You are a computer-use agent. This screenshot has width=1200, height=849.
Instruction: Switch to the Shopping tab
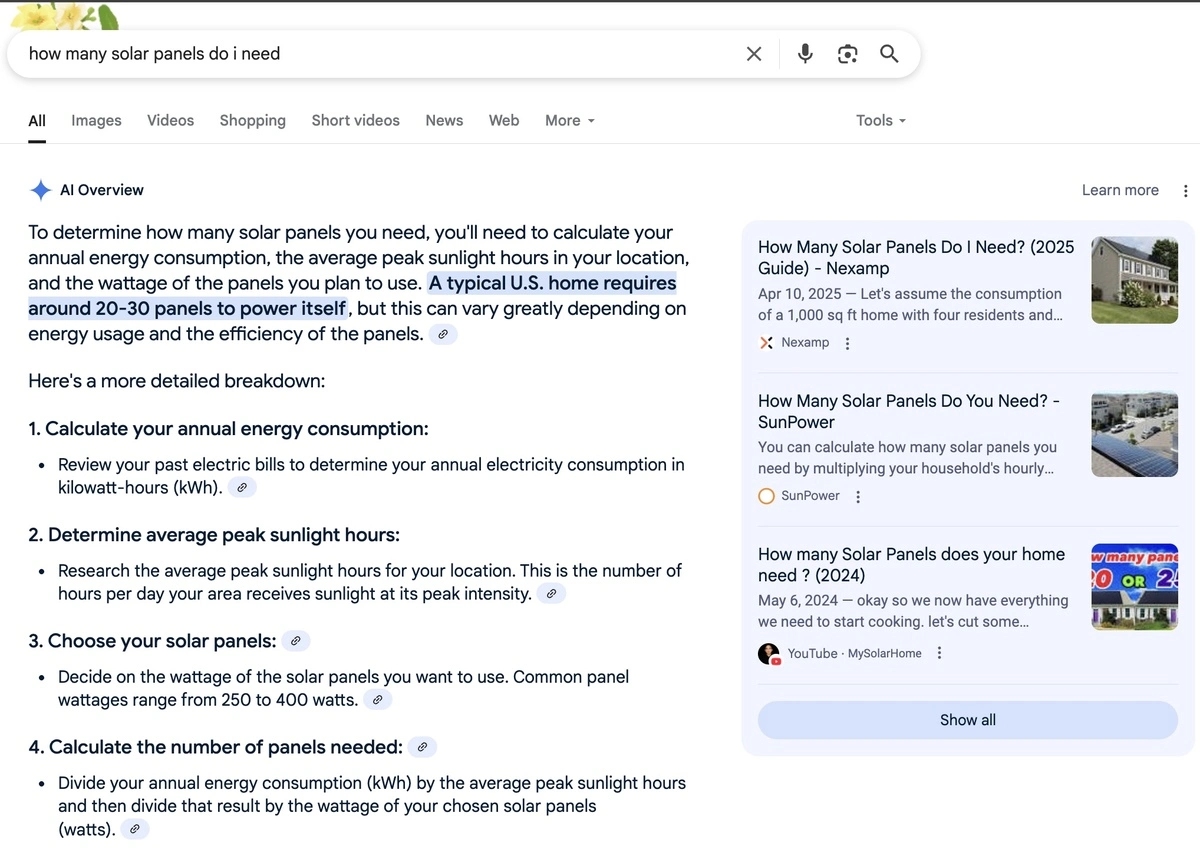tap(252, 120)
